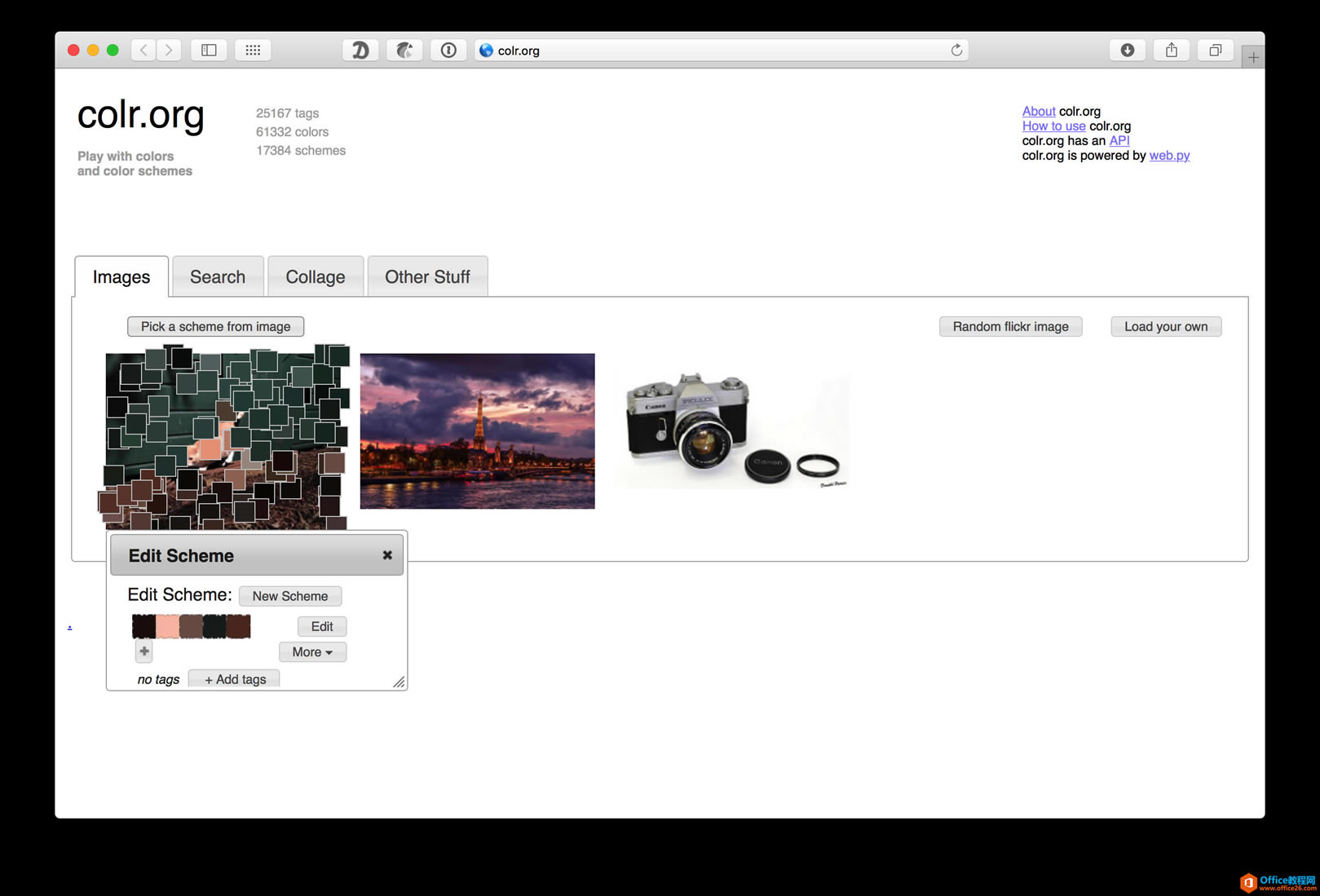
Task: Open a new tab with plus icon
Action: (1252, 57)
